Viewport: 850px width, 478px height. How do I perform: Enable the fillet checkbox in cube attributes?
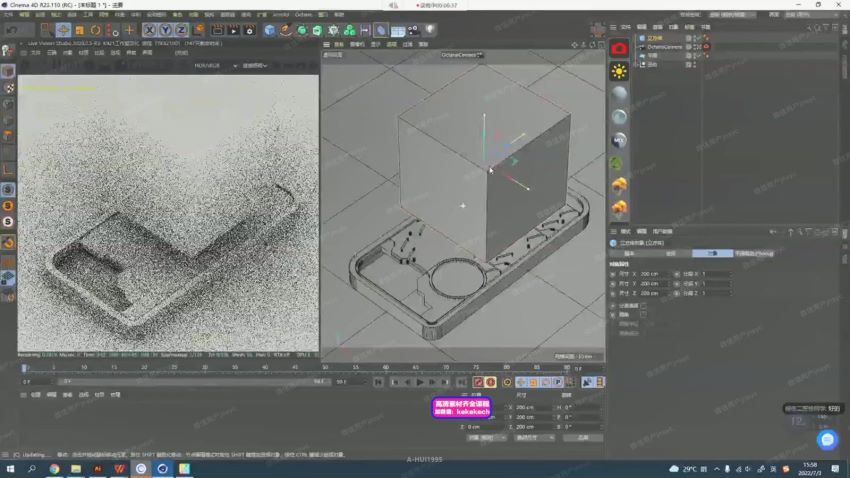tap(644, 314)
